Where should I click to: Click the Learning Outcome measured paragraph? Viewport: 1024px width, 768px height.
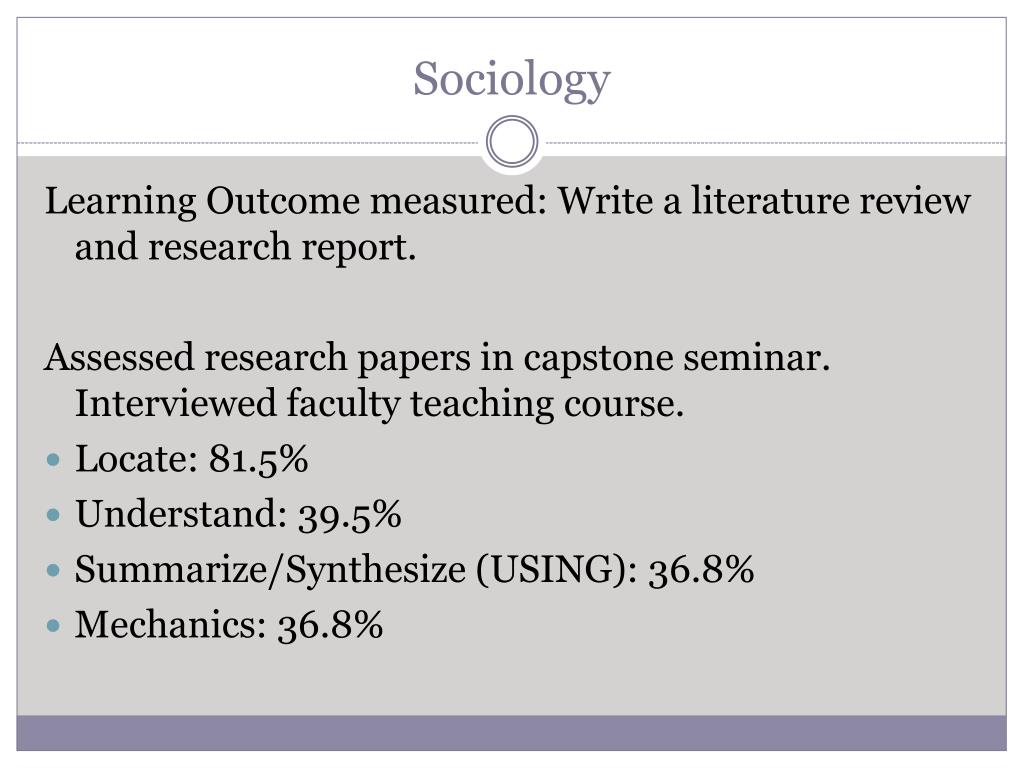pos(507,223)
